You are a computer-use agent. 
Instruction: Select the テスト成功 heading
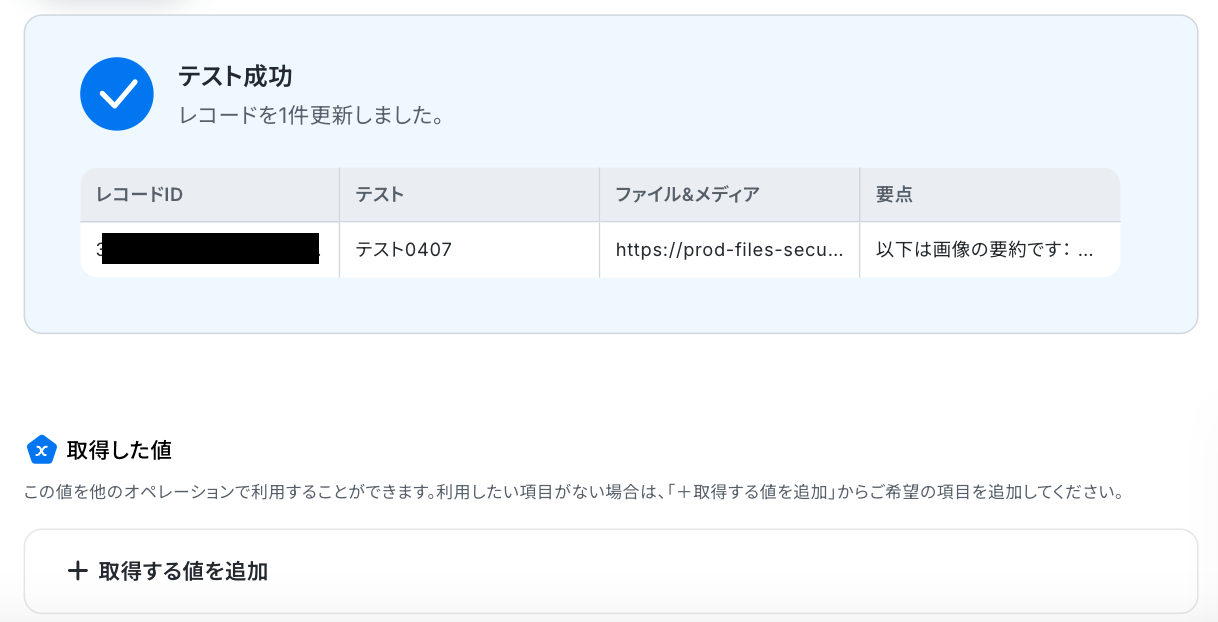click(235, 76)
